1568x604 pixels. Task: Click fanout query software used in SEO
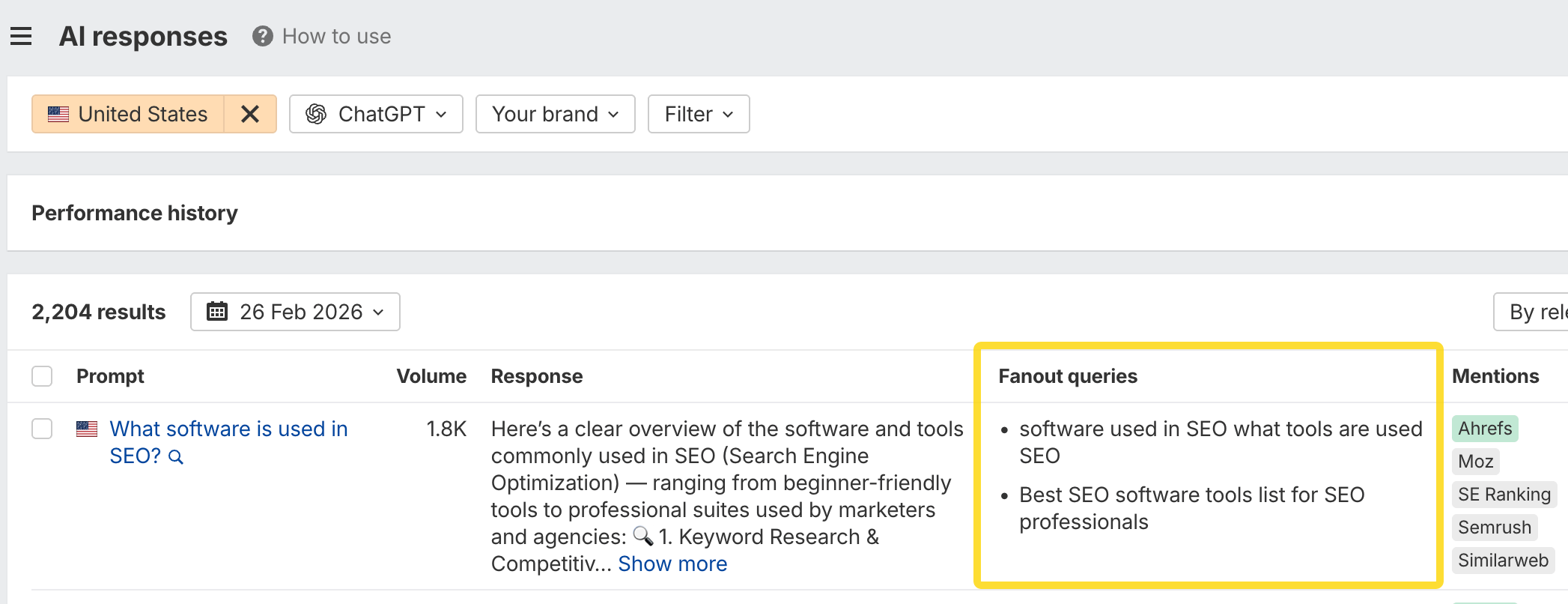click(1221, 442)
